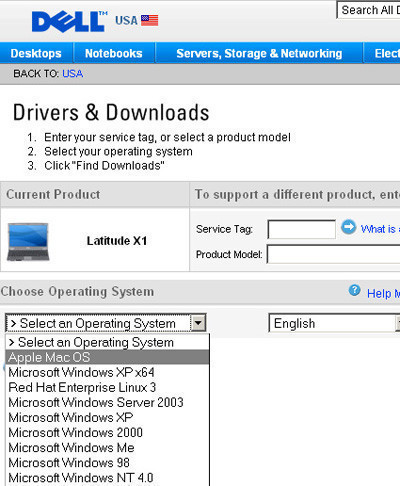The height and width of the screenshot is (486, 400).
Task: Click the USA link after BACK TO
Action: (73, 74)
